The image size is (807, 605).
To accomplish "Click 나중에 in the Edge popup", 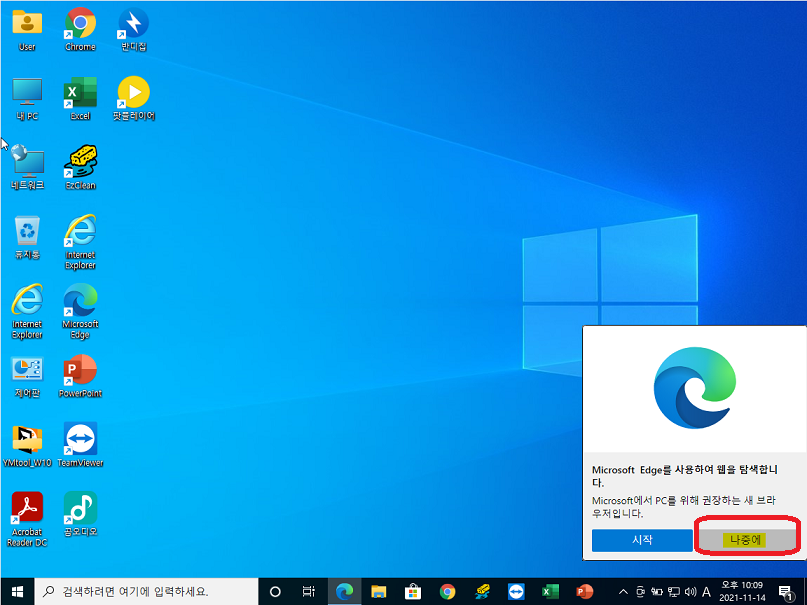I will tap(745, 540).
